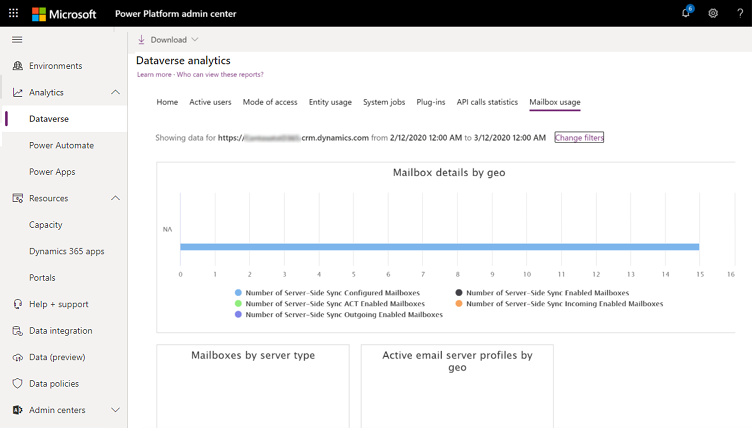The image size is (752, 431).
Task: Click the Data policies shield icon
Action: click(x=17, y=384)
